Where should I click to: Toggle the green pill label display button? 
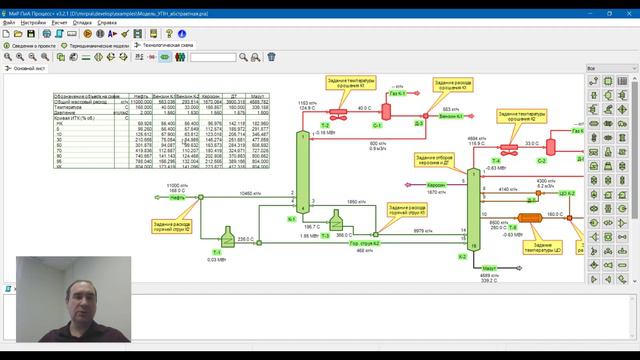click(x=164, y=57)
